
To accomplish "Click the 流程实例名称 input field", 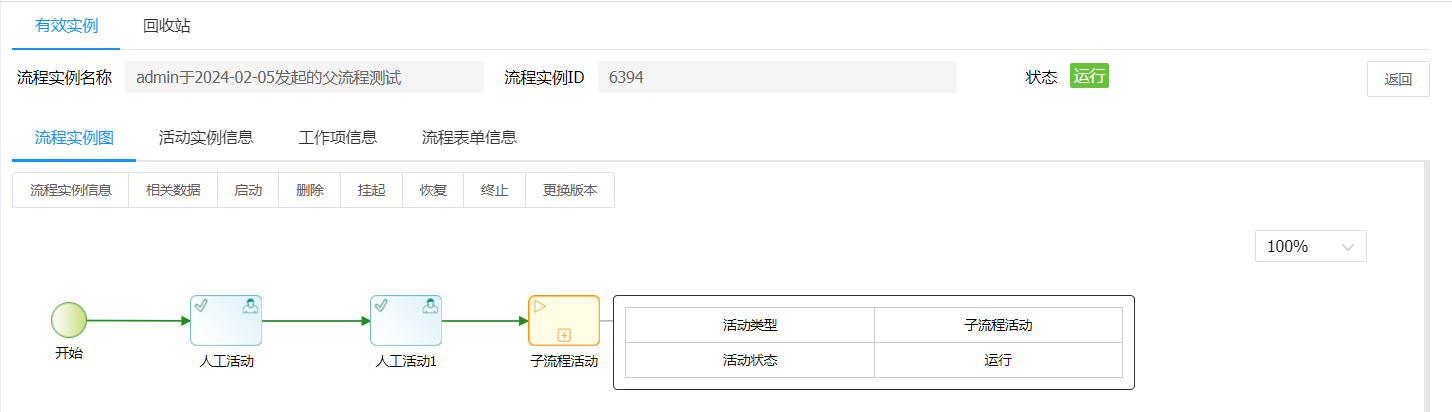I will pos(304,77).
